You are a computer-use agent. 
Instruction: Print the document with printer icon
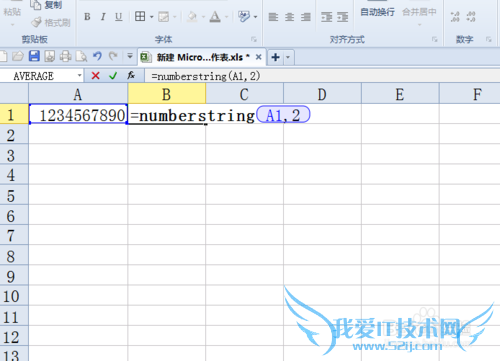point(65,56)
